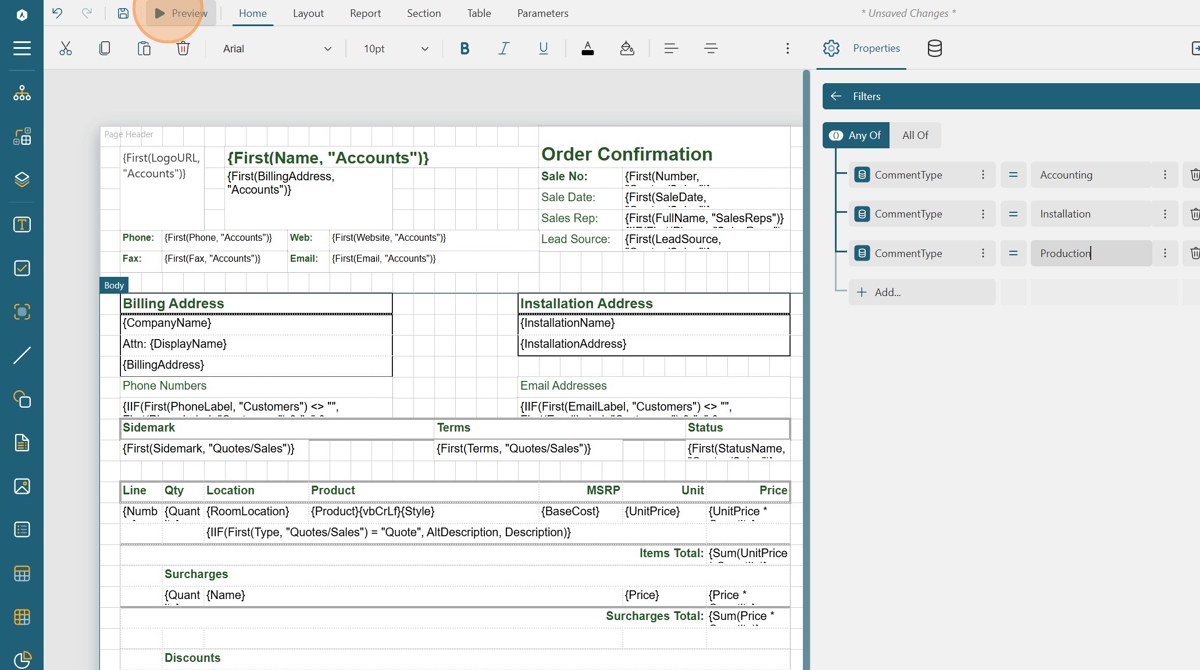This screenshot has width=1200, height=670.
Task: Click the Preview button
Action: click(x=181, y=14)
